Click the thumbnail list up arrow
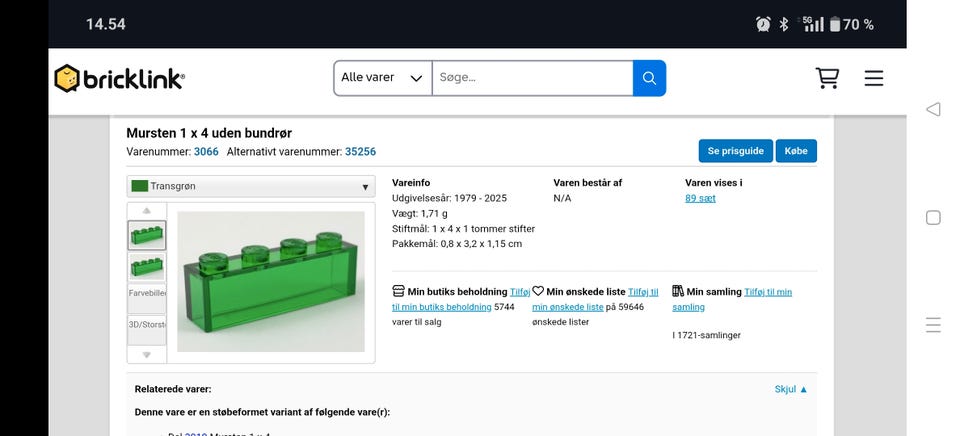This screenshot has width=960, height=436. [x=146, y=211]
